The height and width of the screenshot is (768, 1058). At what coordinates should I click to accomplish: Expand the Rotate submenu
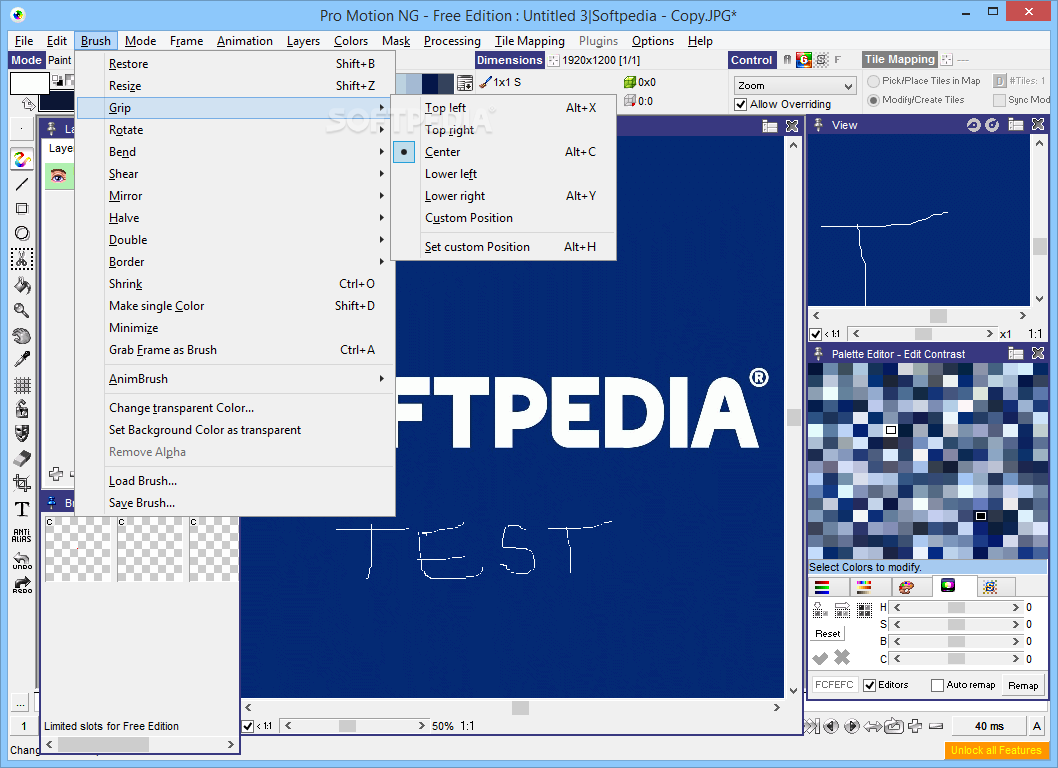pyautogui.click(x=234, y=130)
